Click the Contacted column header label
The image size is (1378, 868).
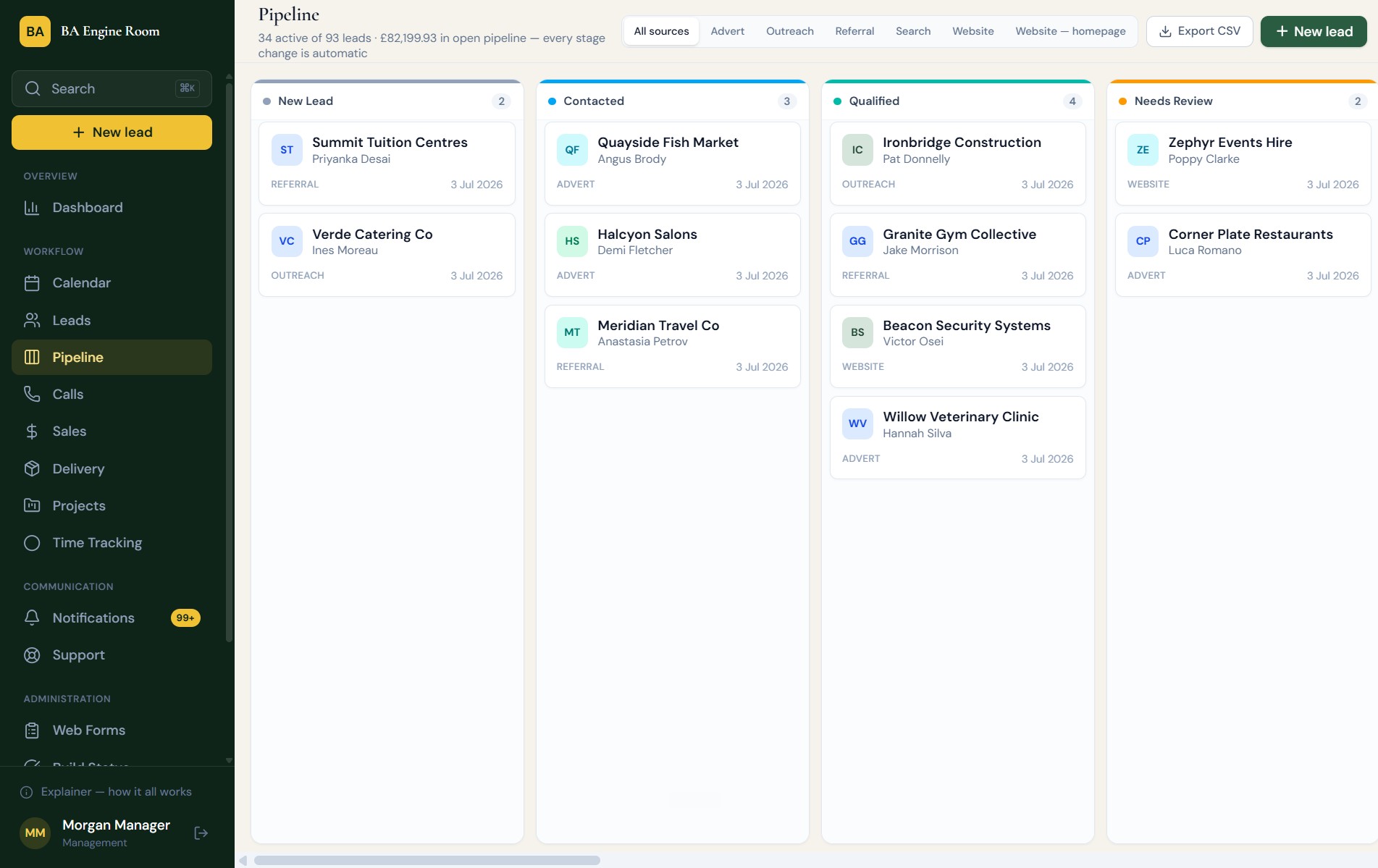point(594,101)
